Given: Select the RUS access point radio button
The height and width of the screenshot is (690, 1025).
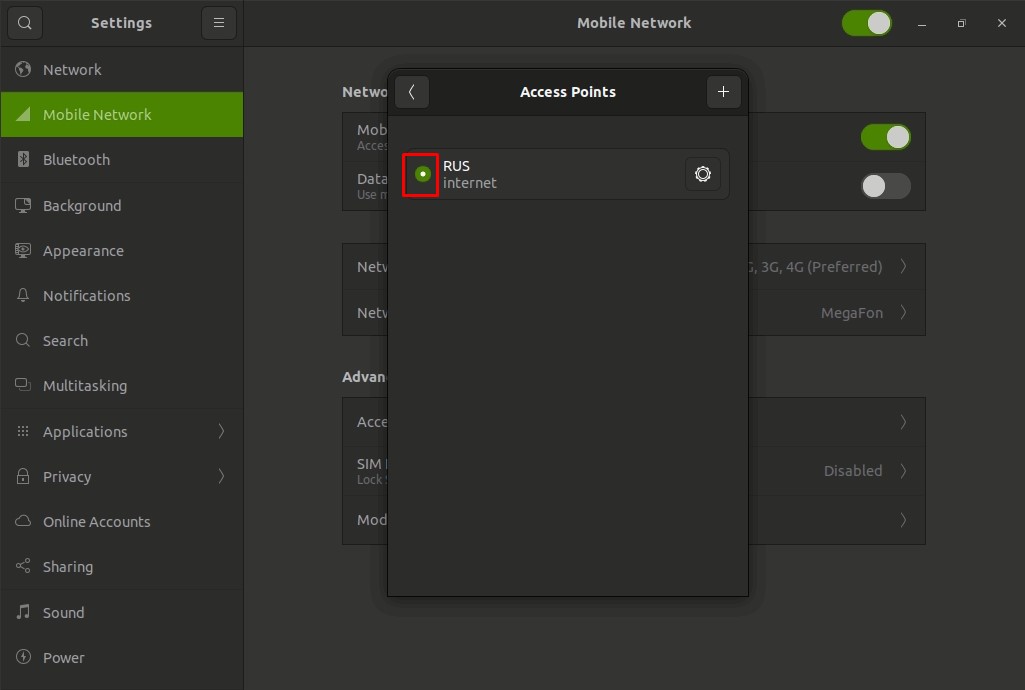Looking at the screenshot, I should pyautogui.click(x=422, y=174).
